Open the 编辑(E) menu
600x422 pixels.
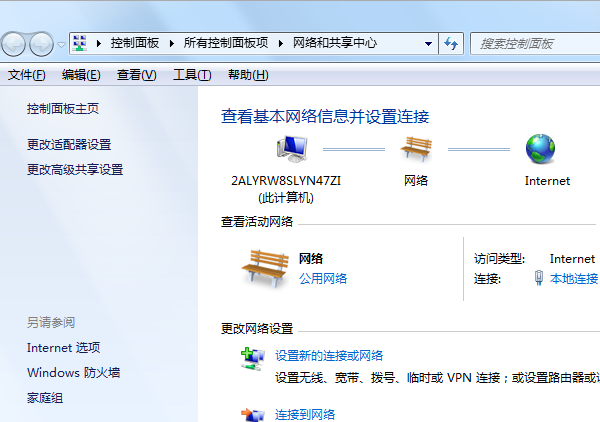click(81, 75)
